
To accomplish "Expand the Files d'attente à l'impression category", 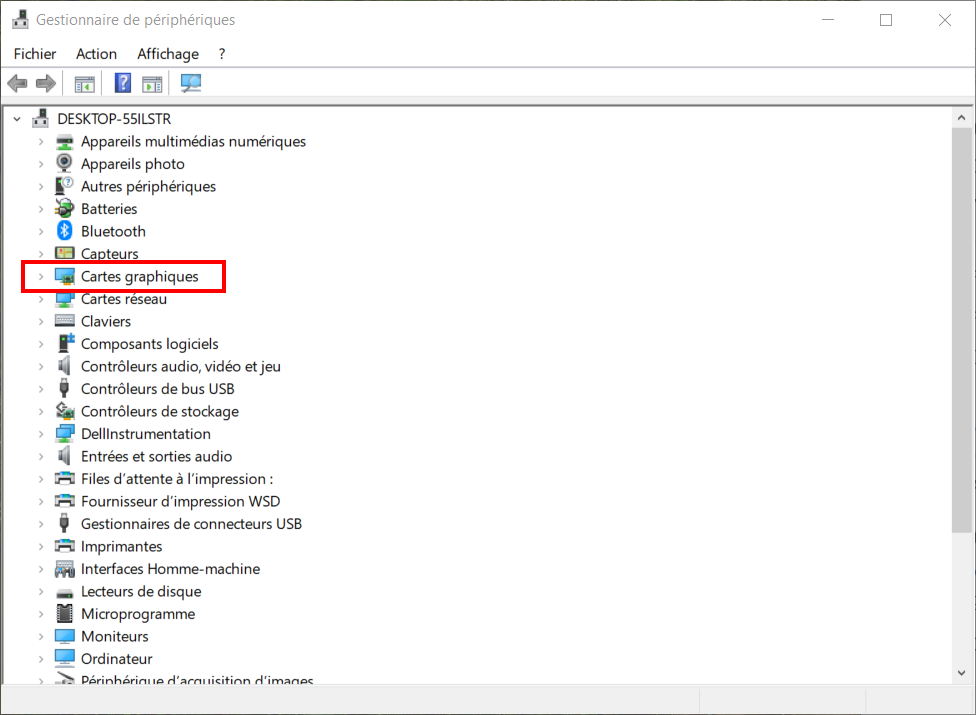I will pyautogui.click(x=41, y=479).
